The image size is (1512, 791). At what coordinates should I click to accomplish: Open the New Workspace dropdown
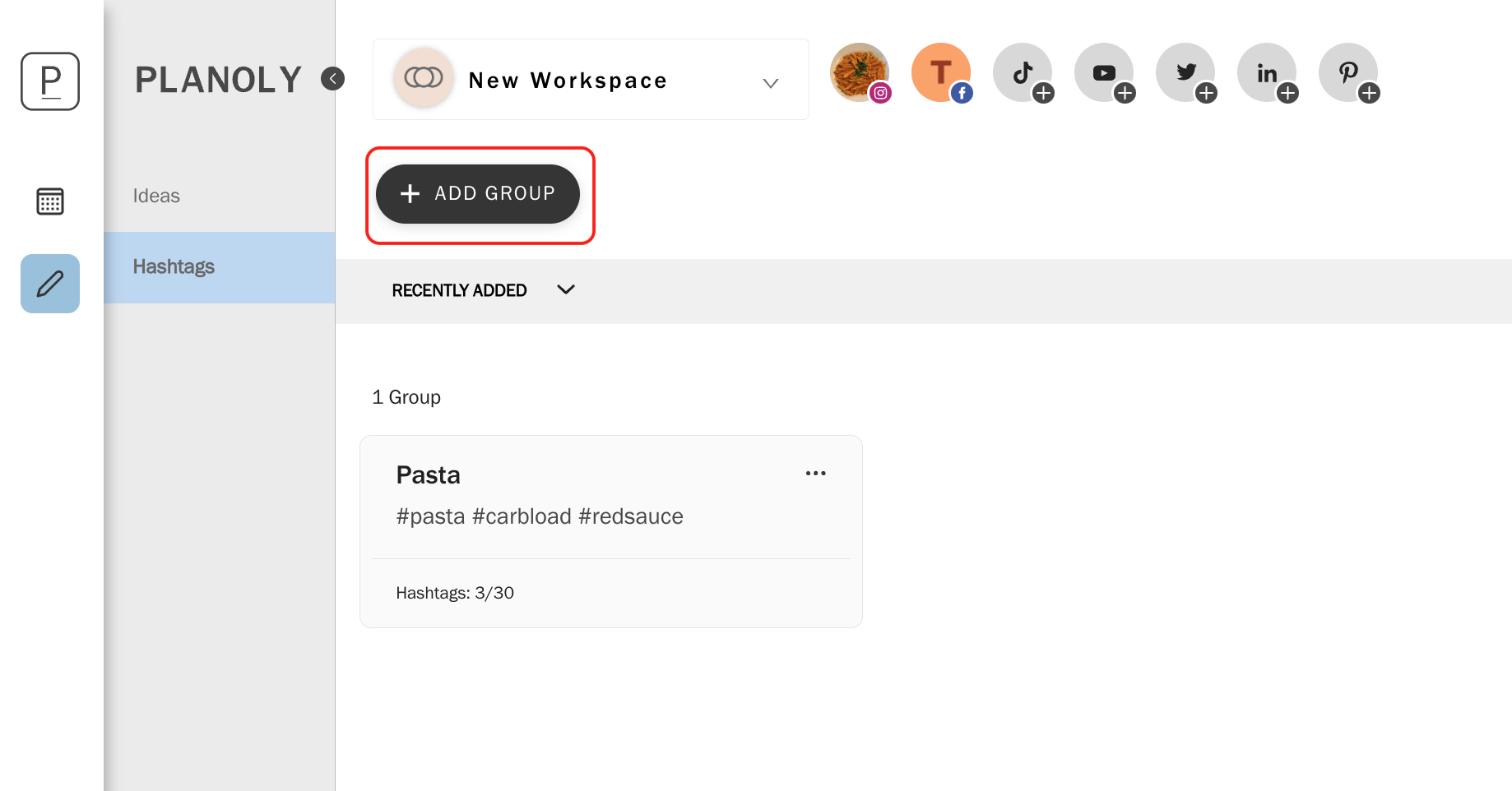click(x=591, y=80)
